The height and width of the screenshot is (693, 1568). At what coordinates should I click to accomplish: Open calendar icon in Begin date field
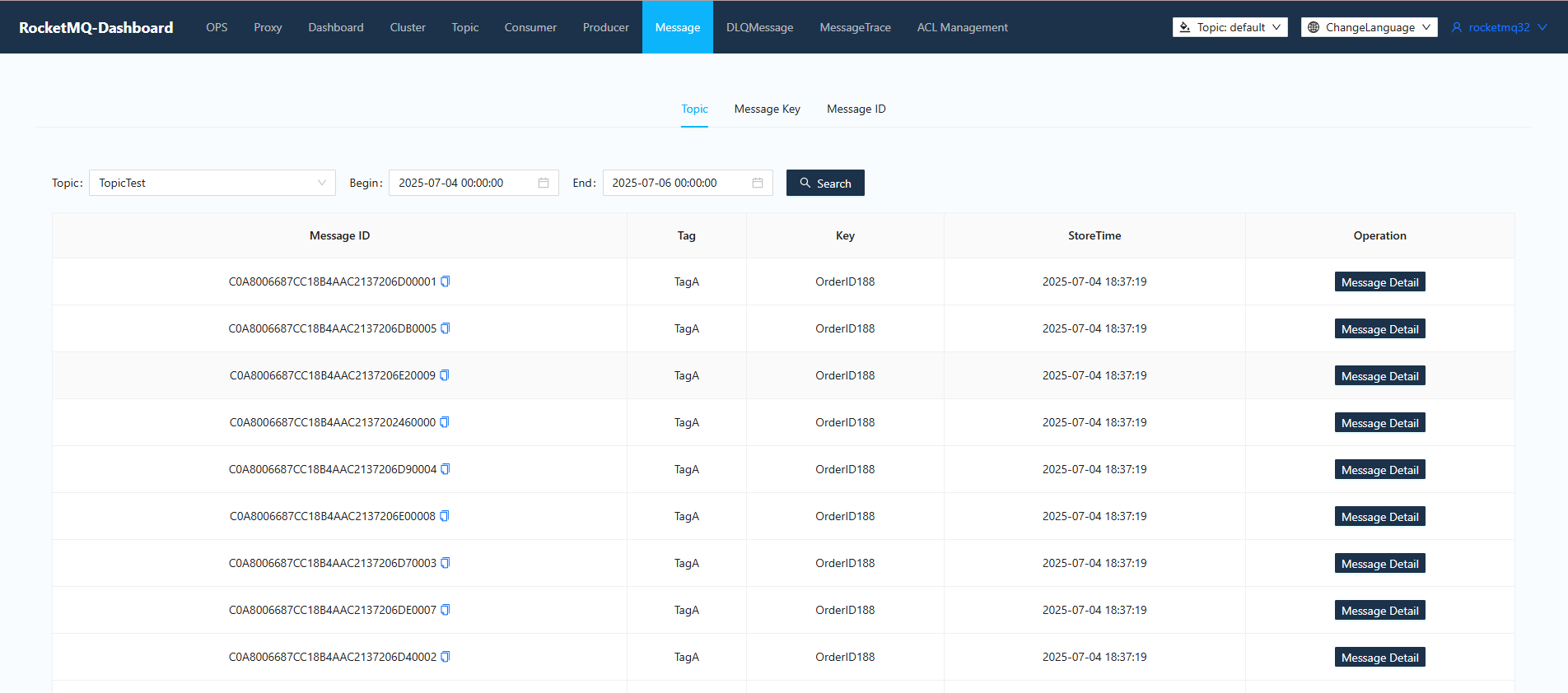(544, 183)
